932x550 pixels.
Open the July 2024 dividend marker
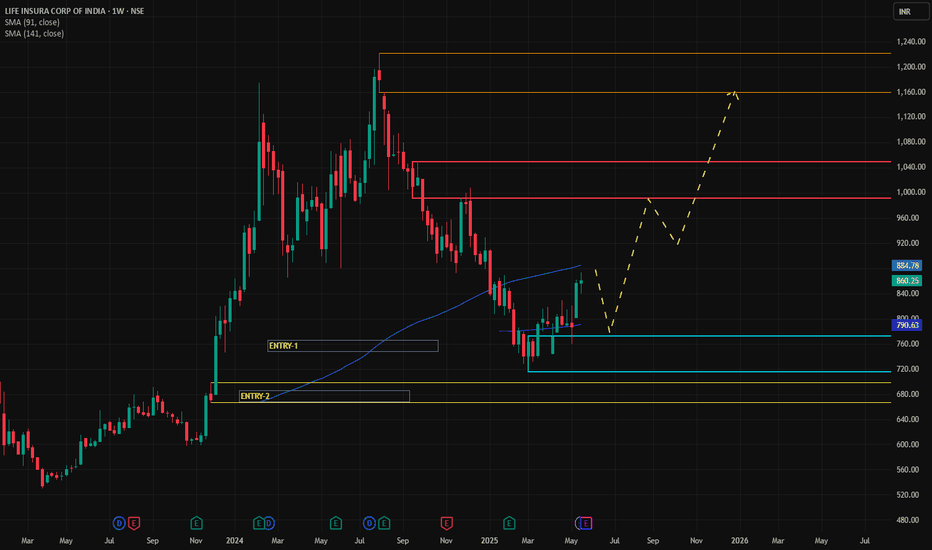point(370,523)
